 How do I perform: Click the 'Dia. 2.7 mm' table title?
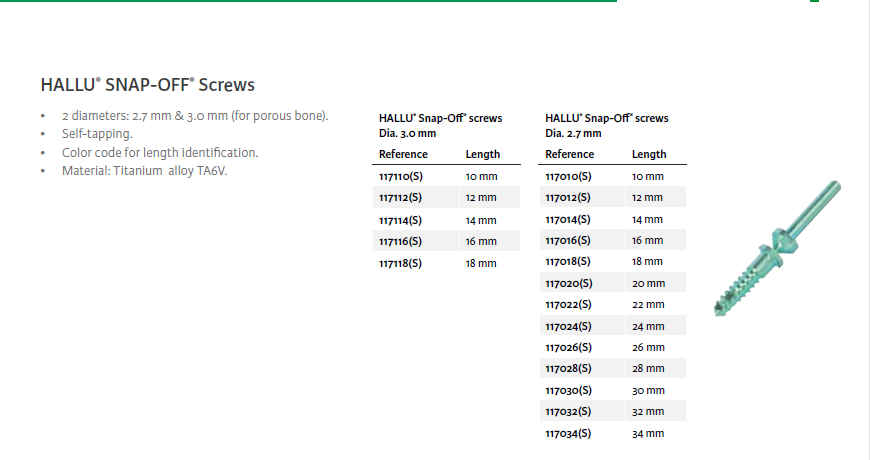tap(573, 133)
